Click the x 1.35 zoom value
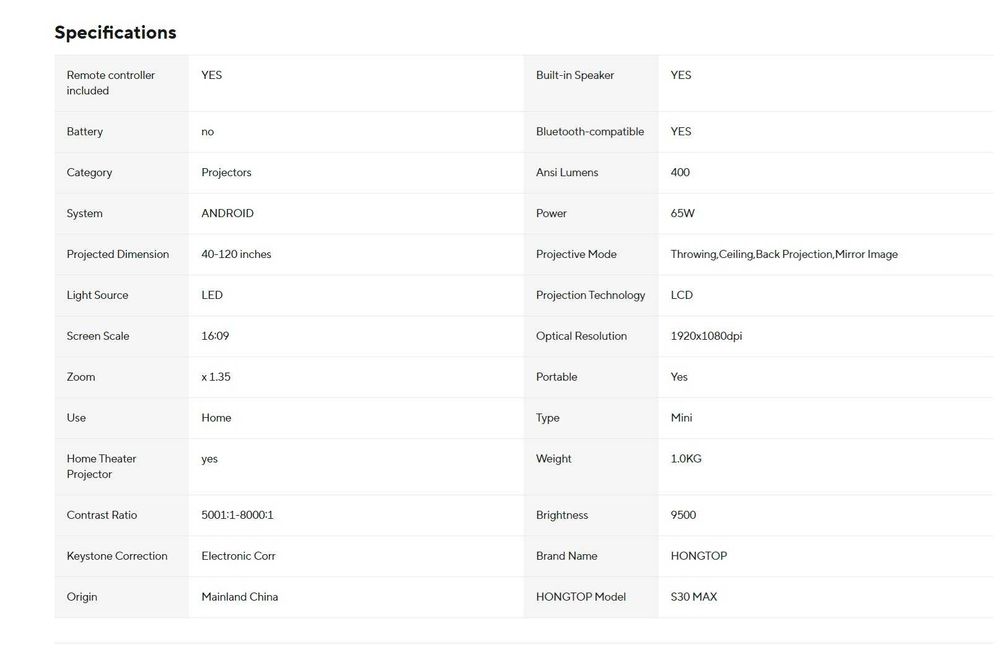The image size is (1000, 656). click(216, 378)
